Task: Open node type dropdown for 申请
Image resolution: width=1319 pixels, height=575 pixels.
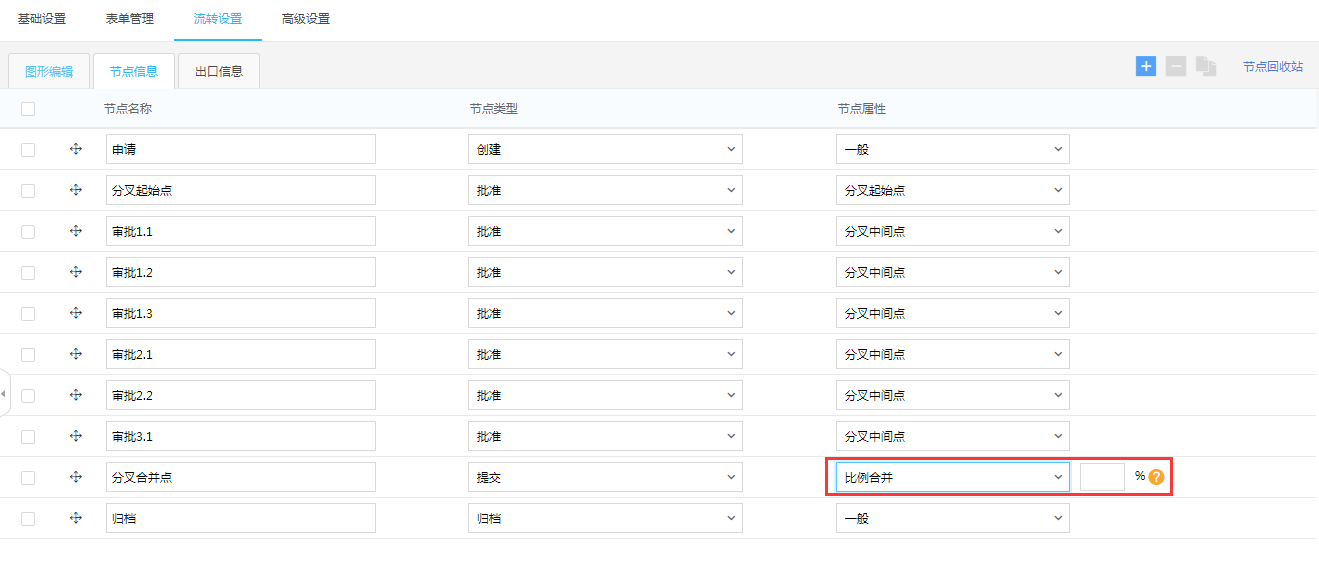Action: pos(605,149)
